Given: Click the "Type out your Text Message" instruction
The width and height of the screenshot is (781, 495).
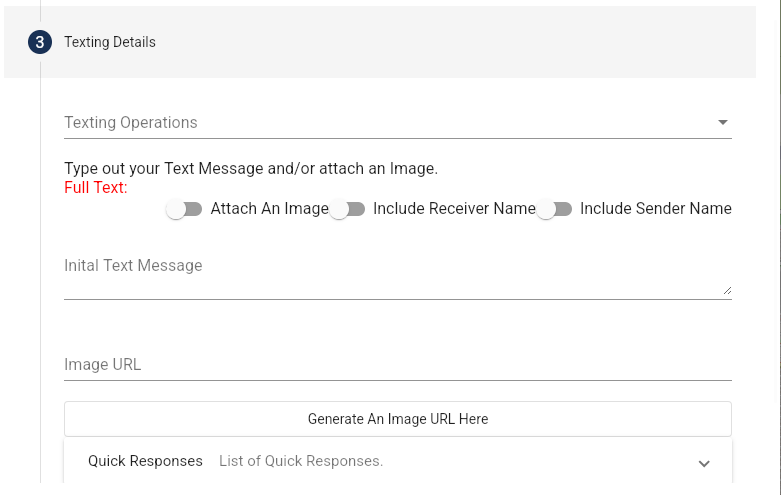Looking at the screenshot, I should coord(251,169).
